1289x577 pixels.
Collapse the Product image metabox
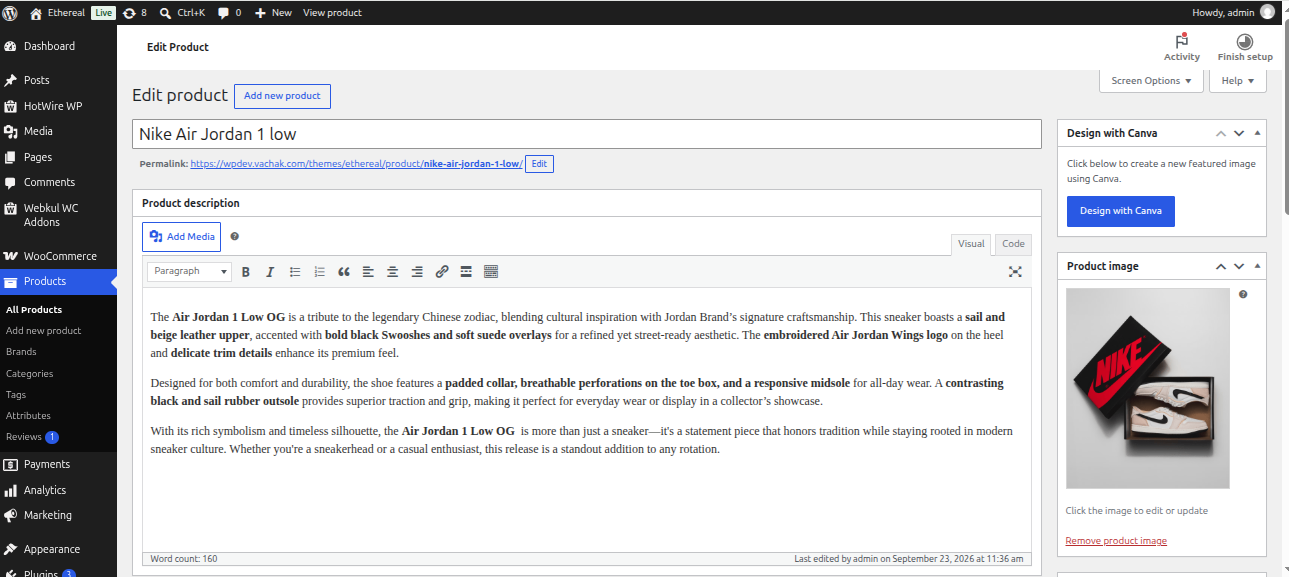coord(1257,266)
